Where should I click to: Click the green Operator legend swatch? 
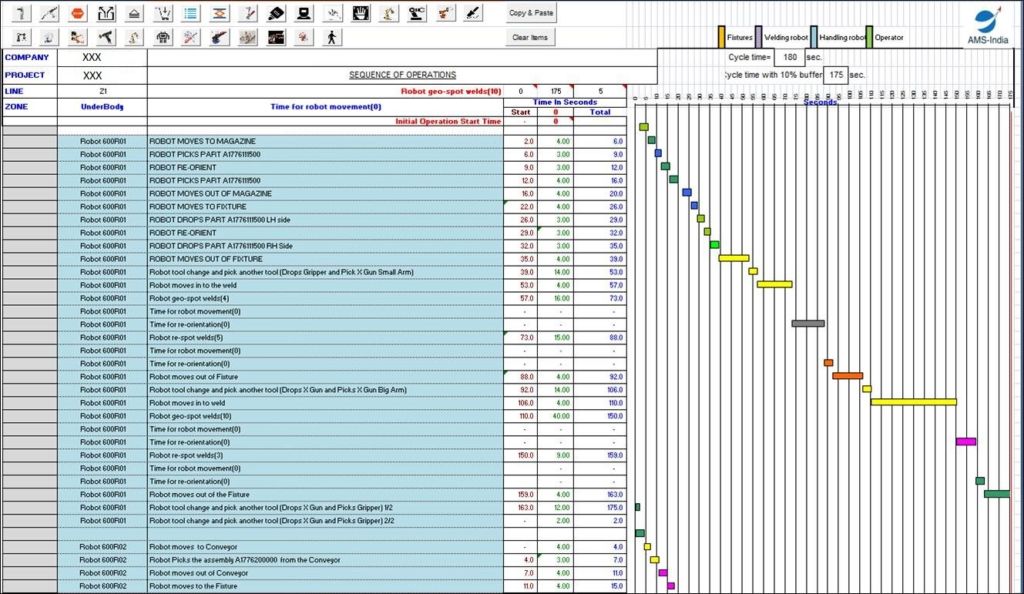click(868, 36)
